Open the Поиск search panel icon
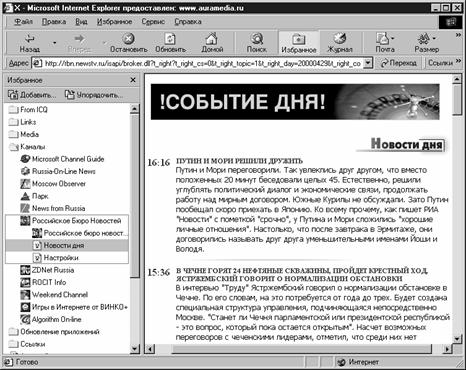This screenshot has width=466, height=370. (x=257, y=39)
